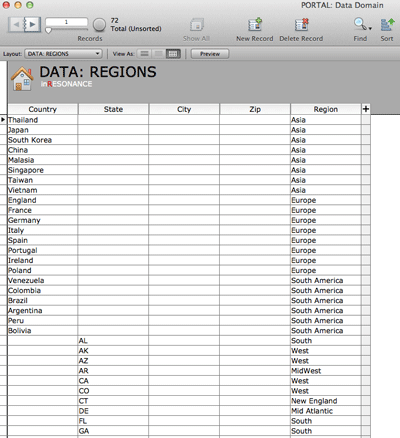Image resolution: width=400 pixels, height=438 pixels.
Task: Select the AL state cell
Action: pos(113,341)
